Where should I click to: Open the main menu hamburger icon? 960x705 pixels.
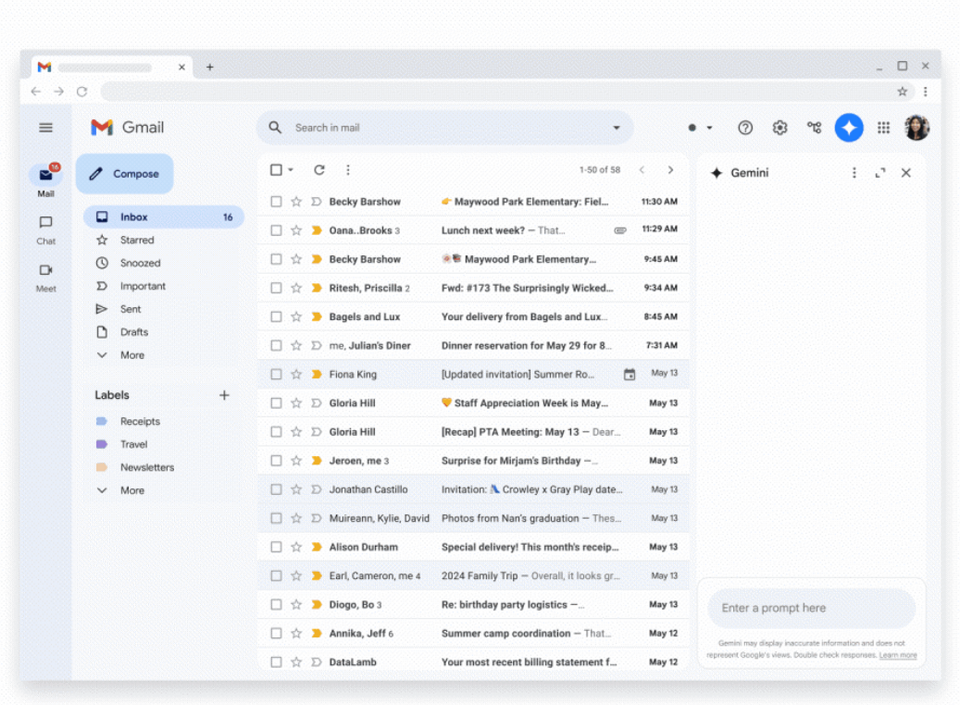46,128
